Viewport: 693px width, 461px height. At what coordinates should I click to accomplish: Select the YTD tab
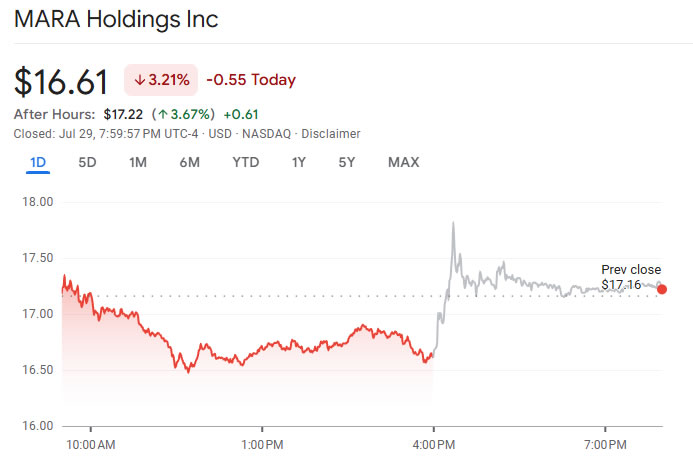point(246,162)
